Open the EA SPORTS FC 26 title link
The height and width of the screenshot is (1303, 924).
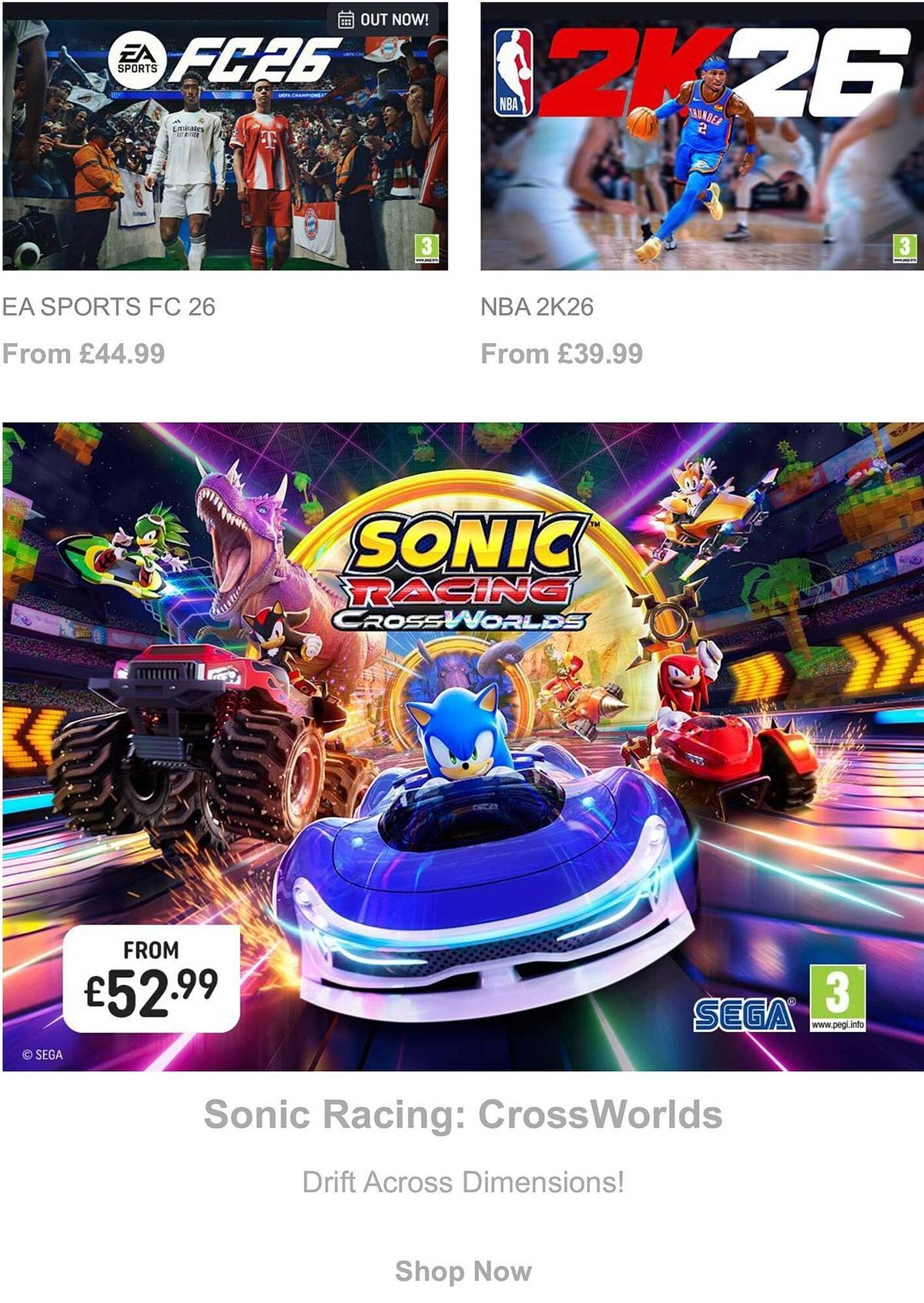(x=109, y=307)
